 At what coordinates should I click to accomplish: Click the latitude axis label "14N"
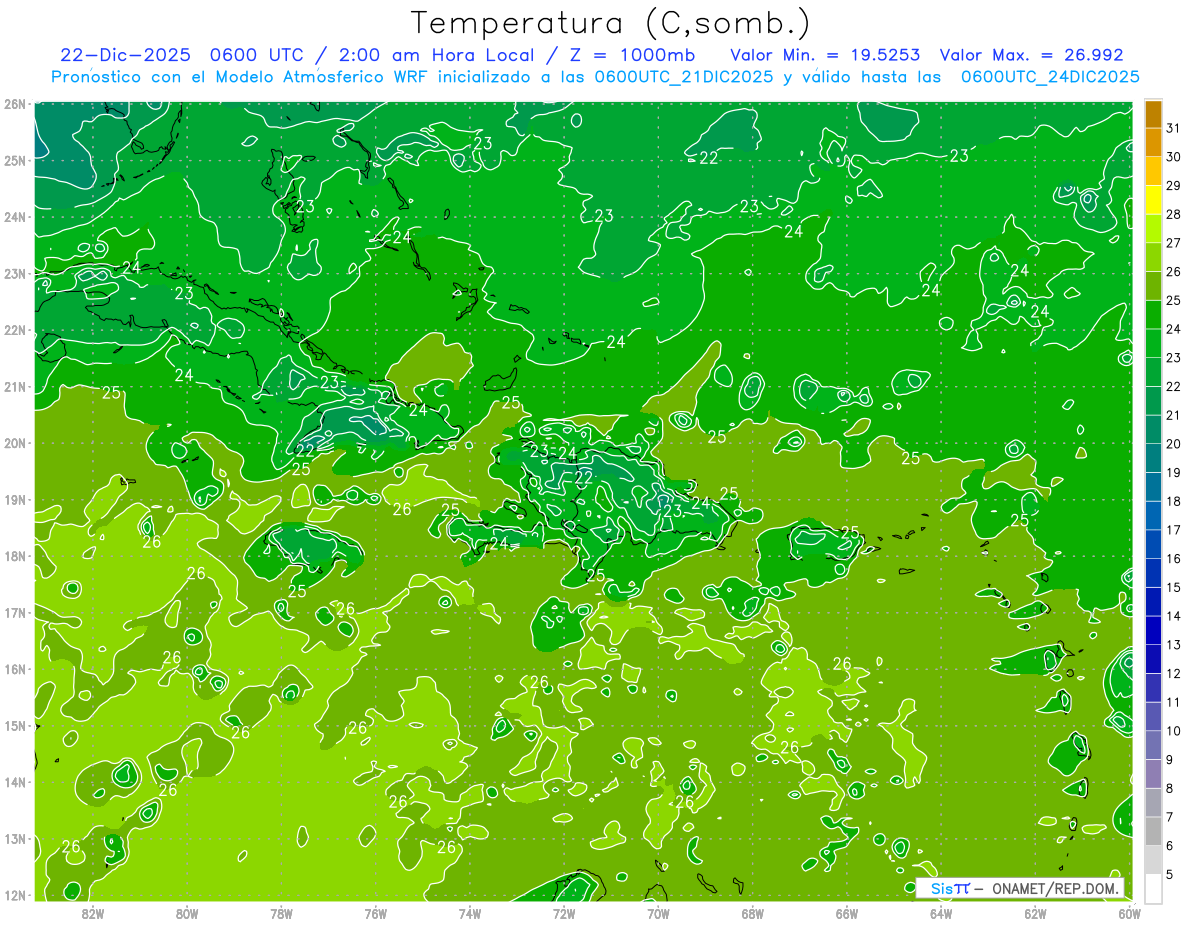(14, 781)
